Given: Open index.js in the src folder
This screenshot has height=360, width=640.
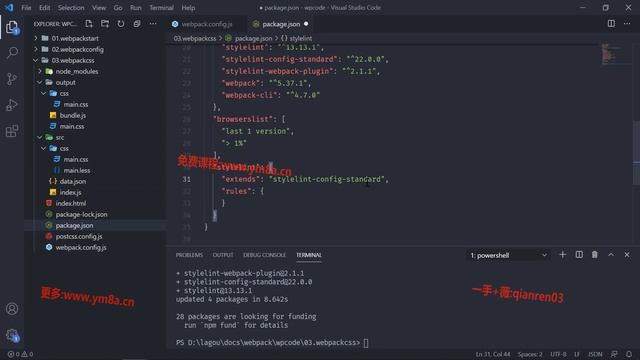Looking at the screenshot, I should pyautogui.click(x=70, y=193).
